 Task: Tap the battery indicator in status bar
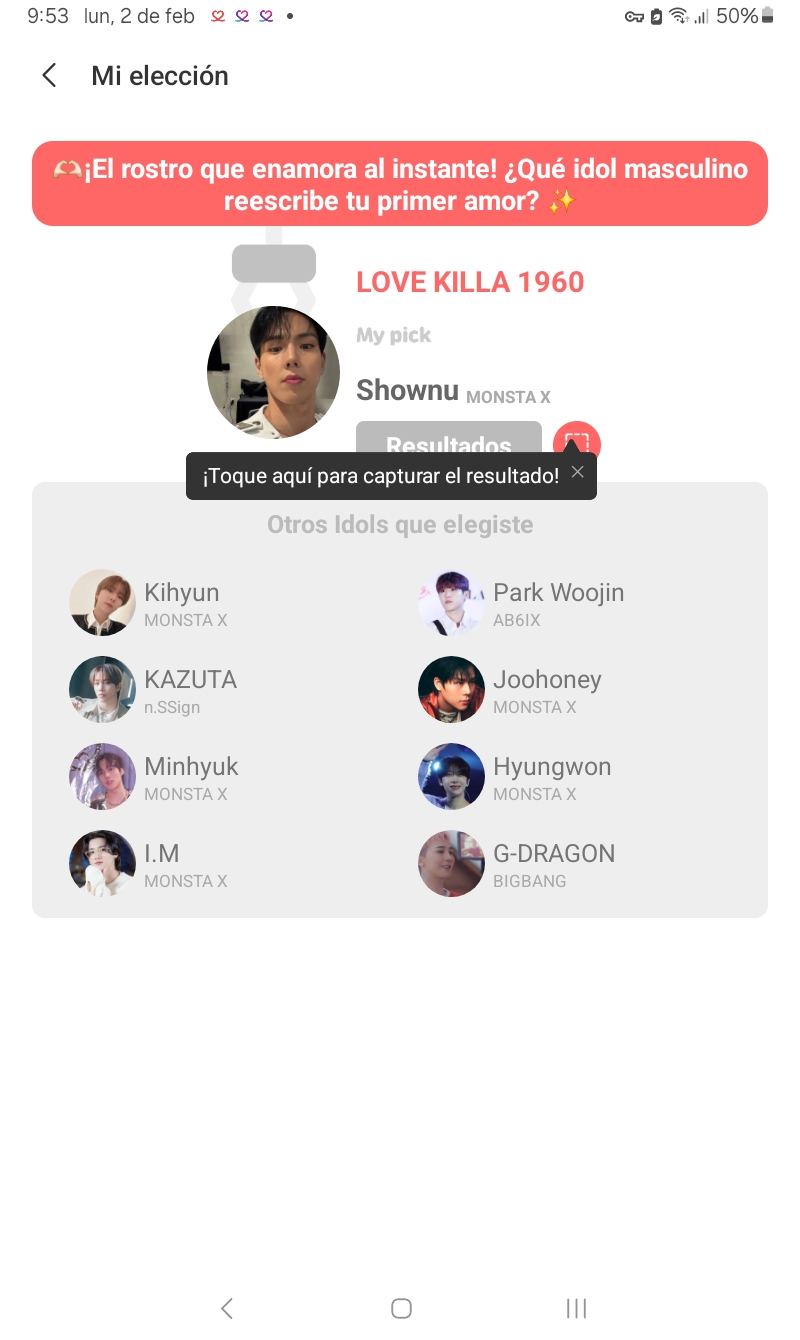(x=767, y=15)
